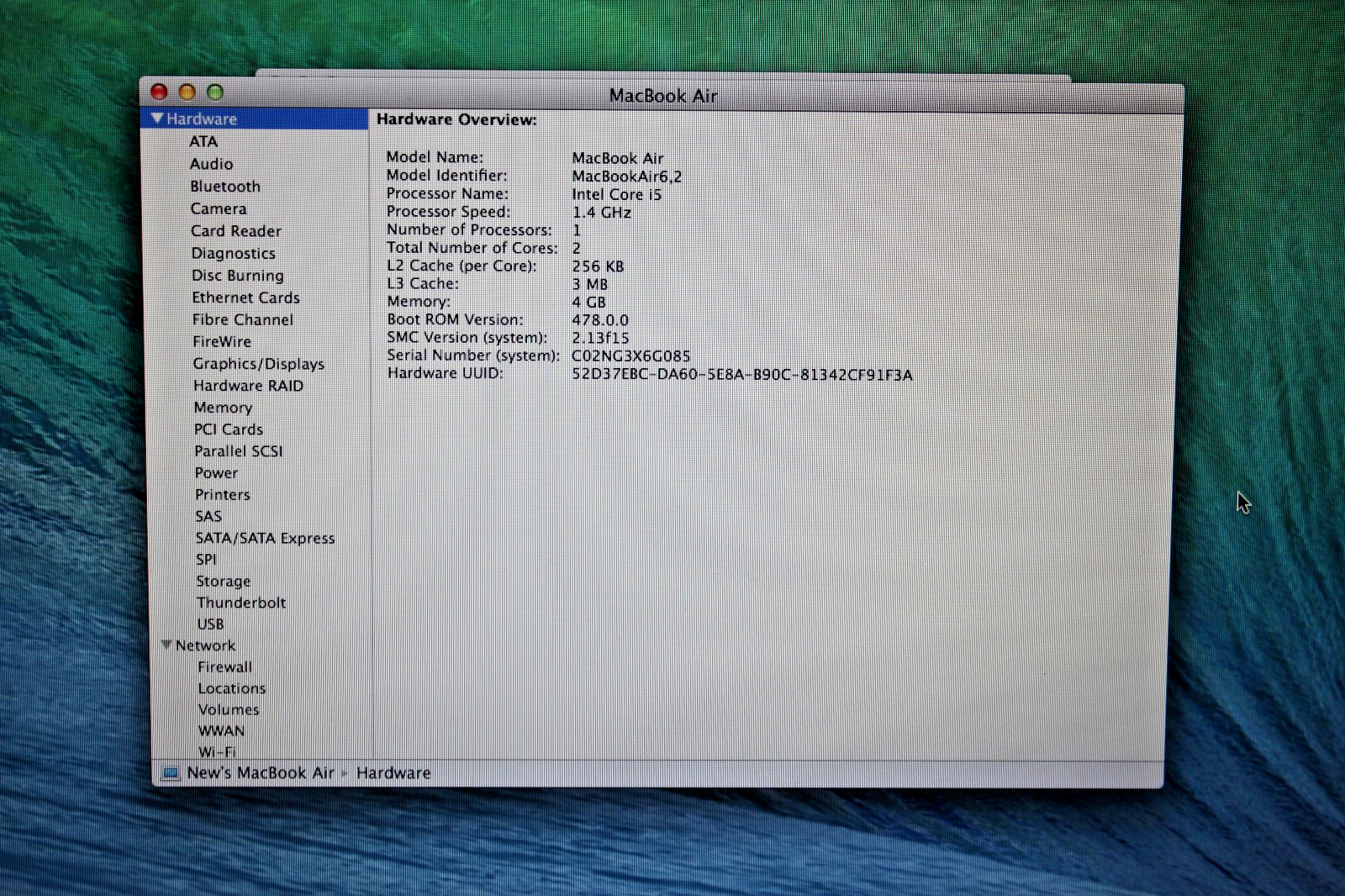Click the L2 Cache value 256 KB
The width and height of the screenshot is (1345, 896).
(x=599, y=266)
